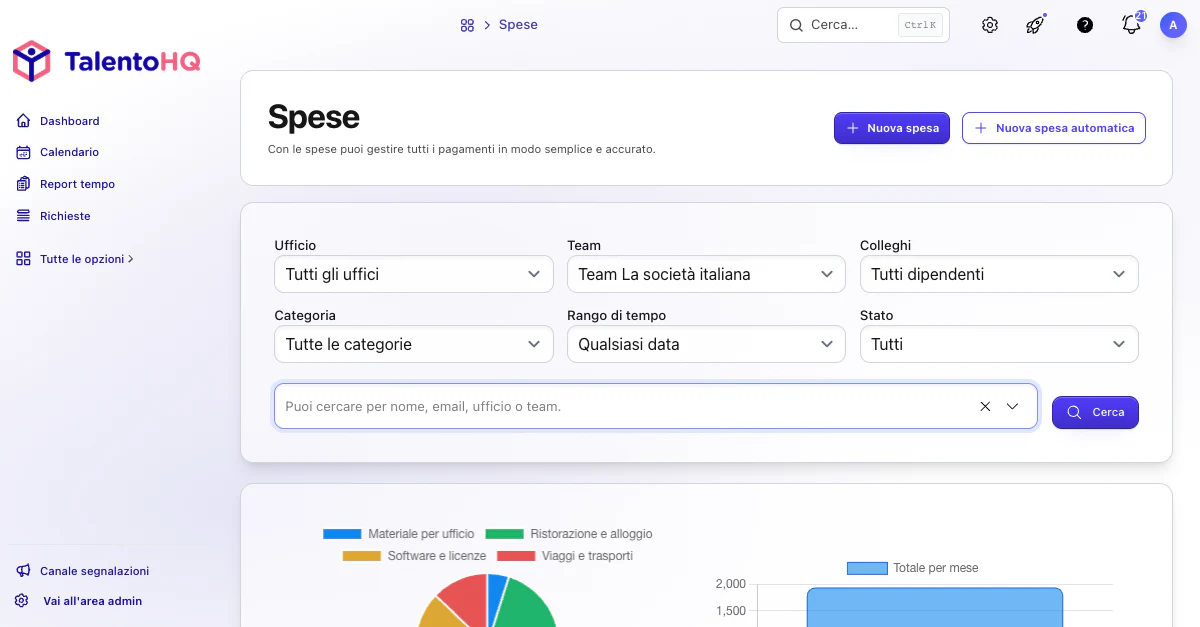Open Vai all'area admin

coord(92,601)
